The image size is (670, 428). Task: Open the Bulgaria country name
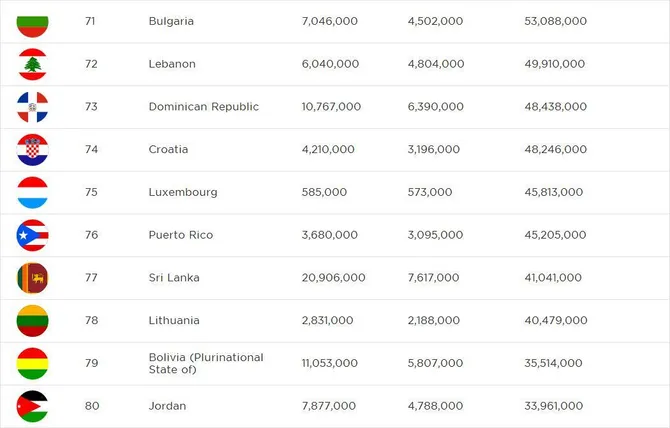[x=171, y=21]
